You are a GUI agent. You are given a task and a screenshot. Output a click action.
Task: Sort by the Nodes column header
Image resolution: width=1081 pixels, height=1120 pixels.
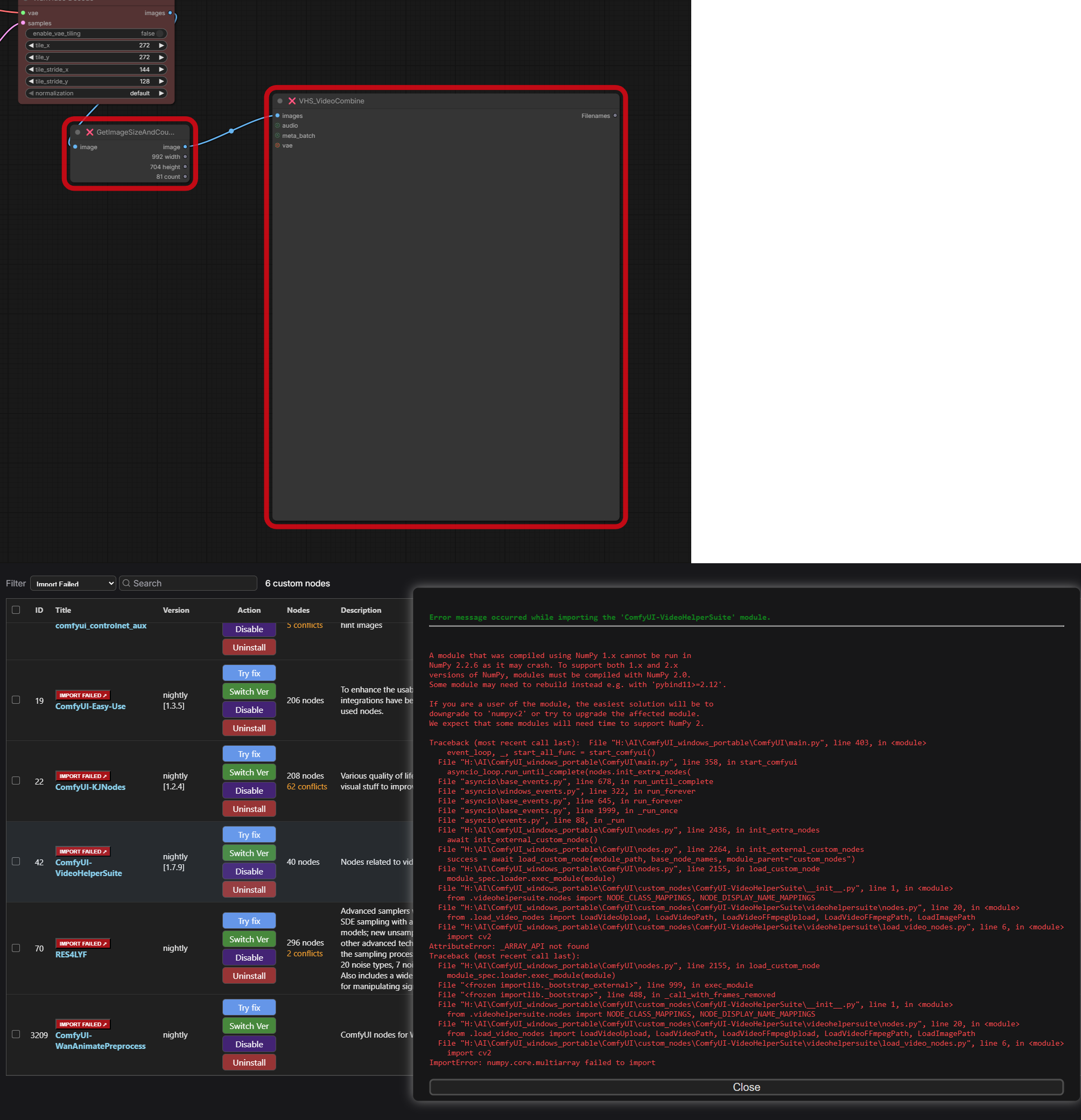[x=298, y=610]
